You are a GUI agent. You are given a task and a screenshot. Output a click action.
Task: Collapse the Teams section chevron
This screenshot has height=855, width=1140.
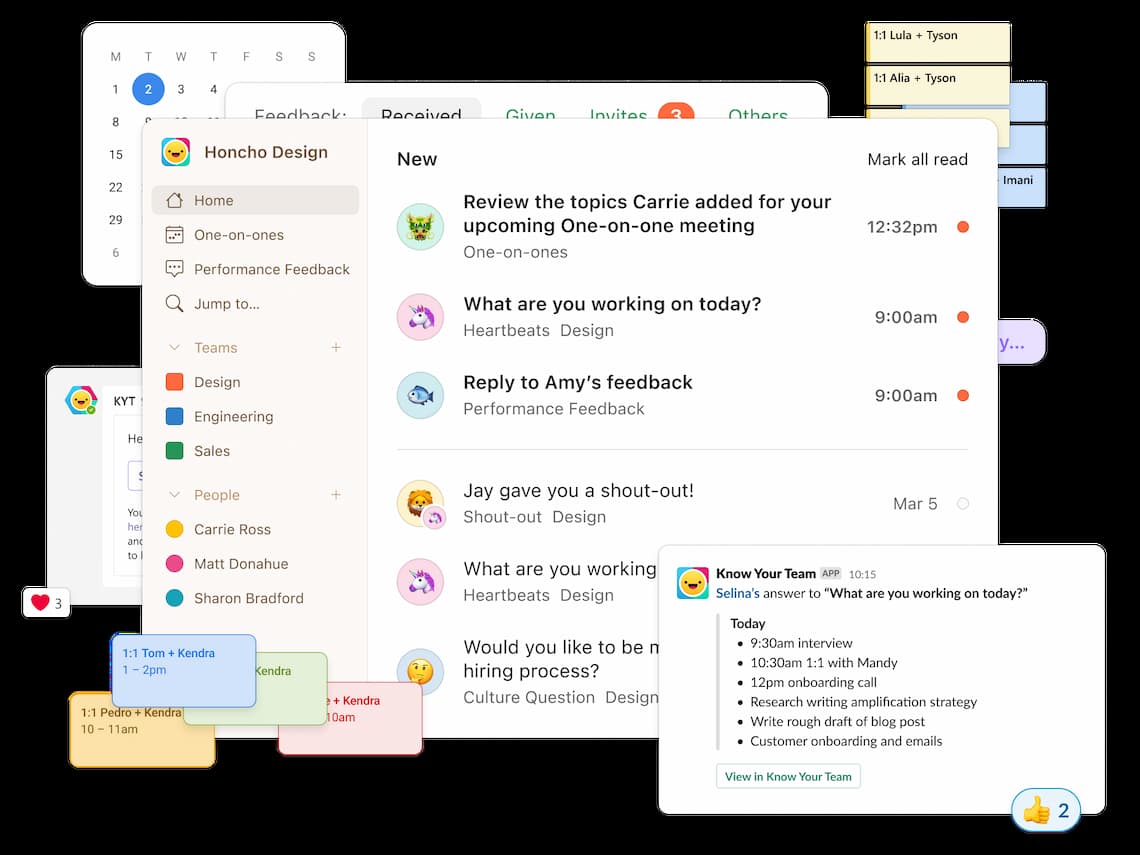[175, 348]
